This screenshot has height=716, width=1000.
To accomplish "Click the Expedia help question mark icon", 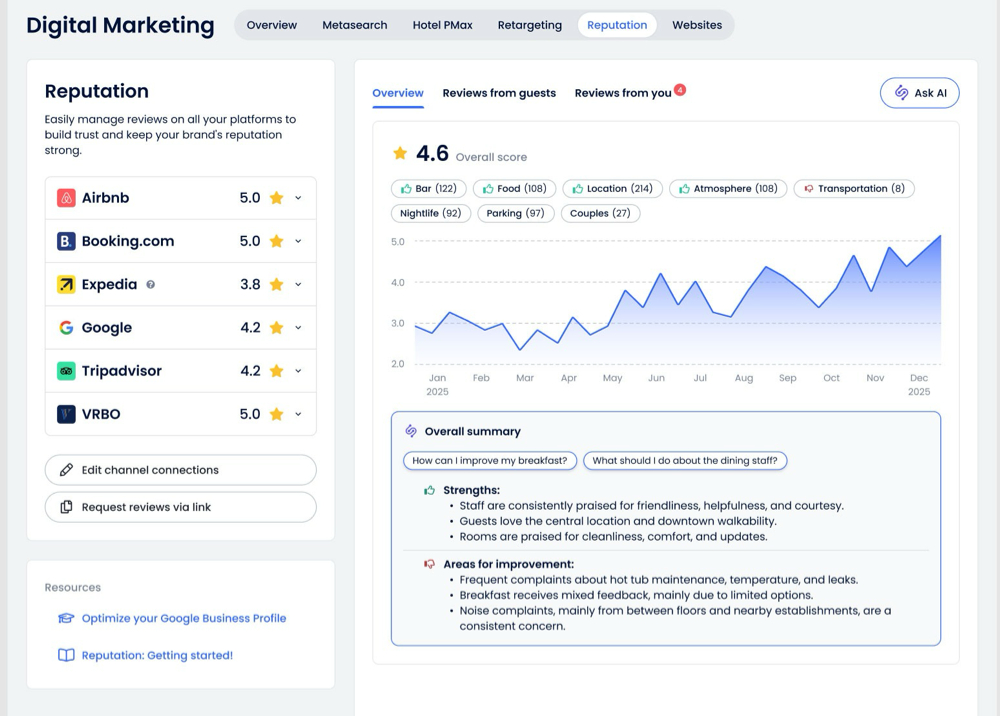I will point(151,285).
